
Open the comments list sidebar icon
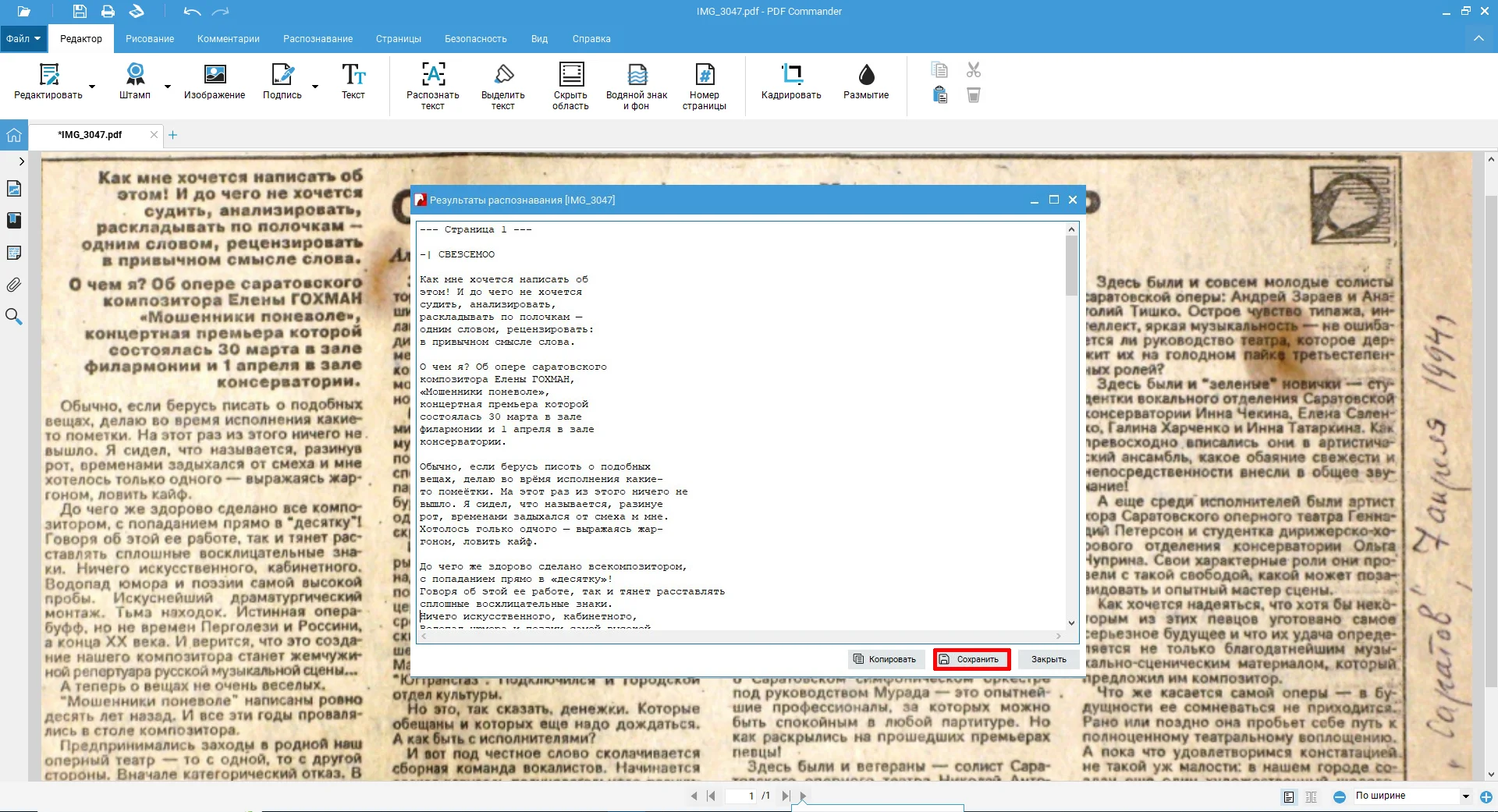click(x=13, y=253)
